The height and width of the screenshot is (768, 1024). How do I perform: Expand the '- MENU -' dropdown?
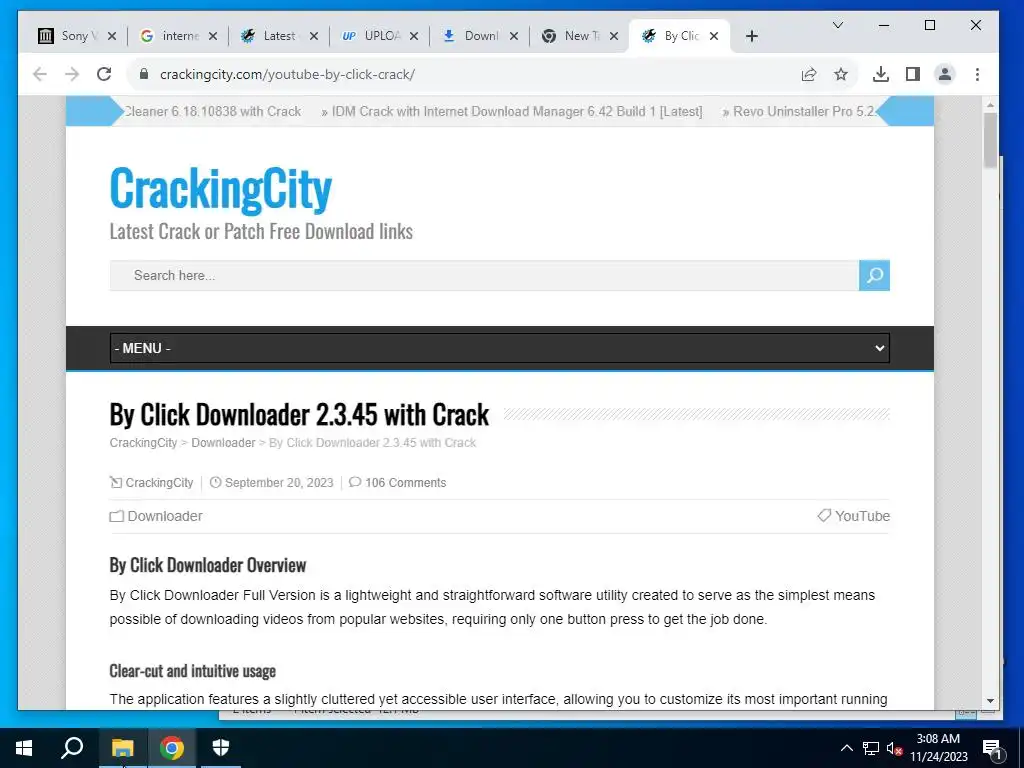500,348
